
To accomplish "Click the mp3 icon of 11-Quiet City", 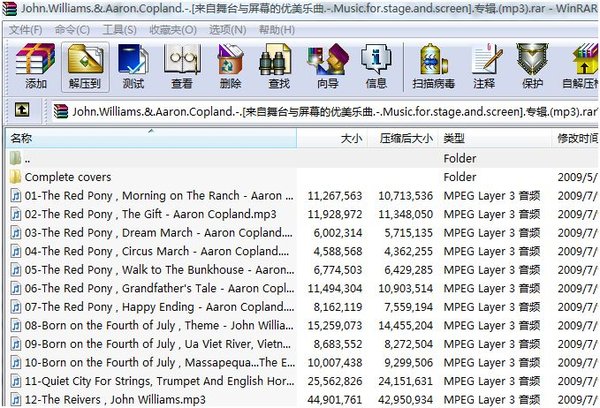I will coord(16,381).
